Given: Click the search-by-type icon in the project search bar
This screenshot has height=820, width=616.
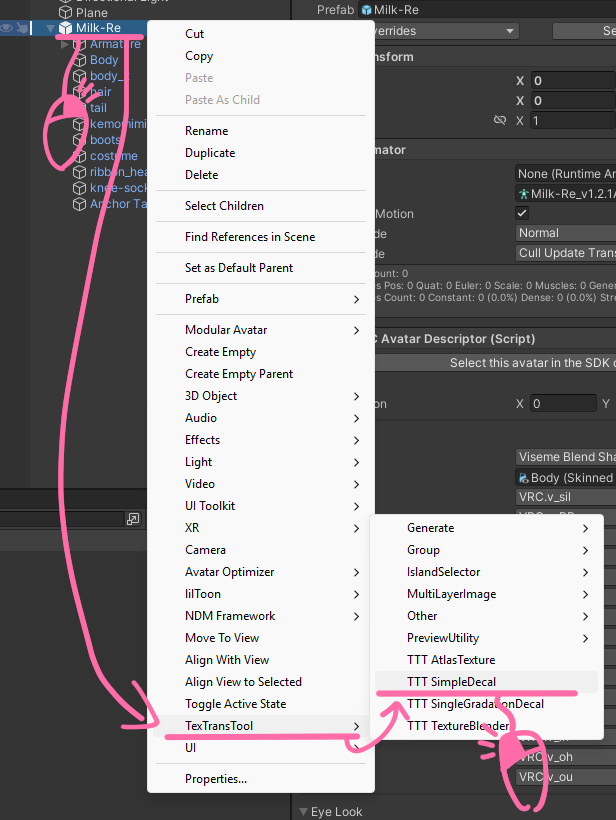Looking at the screenshot, I should pos(133,519).
